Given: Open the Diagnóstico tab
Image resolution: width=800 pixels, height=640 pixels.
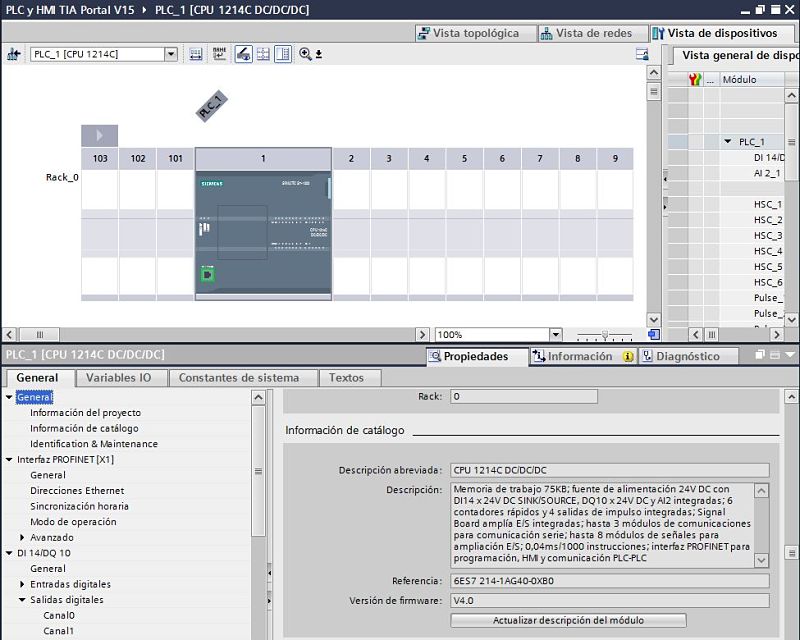Looking at the screenshot, I should (688, 356).
